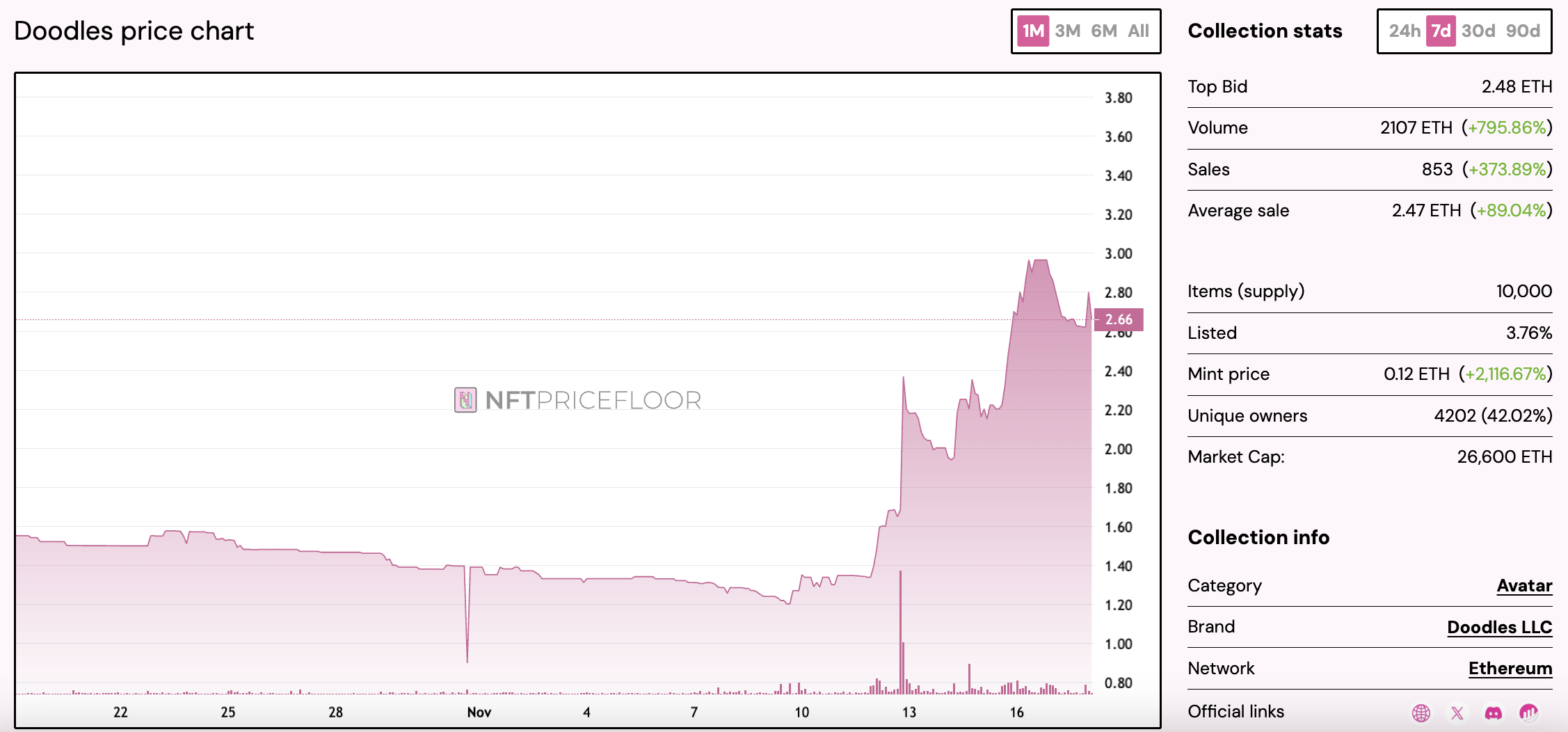Open the X (Twitter) official link
The width and height of the screenshot is (1568, 732).
pyautogui.click(x=1457, y=713)
